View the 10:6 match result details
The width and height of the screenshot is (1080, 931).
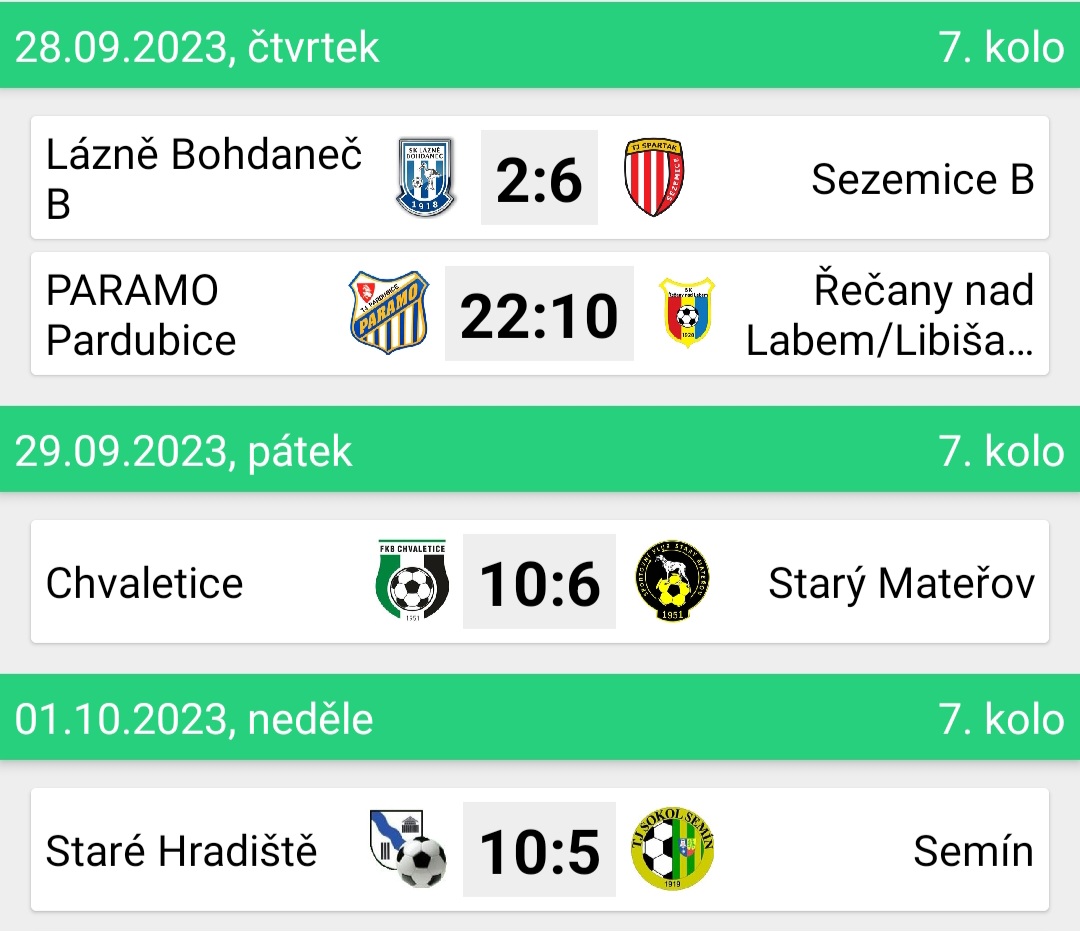tap(539, 581)
